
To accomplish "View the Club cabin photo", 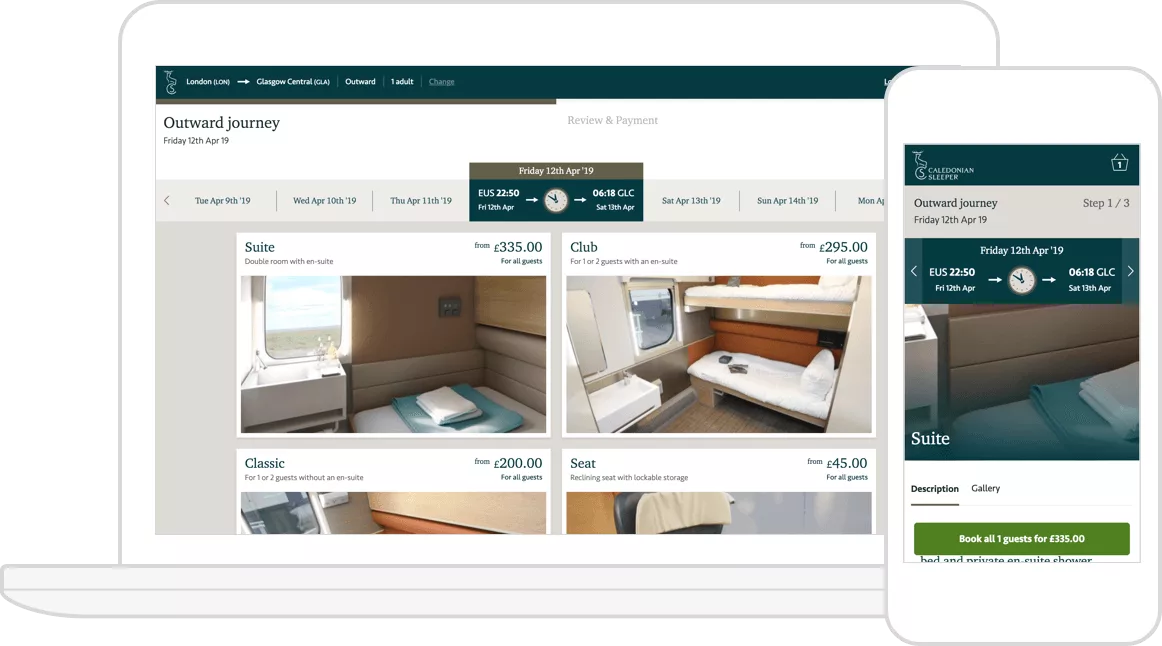I will [x=718, y=355].
